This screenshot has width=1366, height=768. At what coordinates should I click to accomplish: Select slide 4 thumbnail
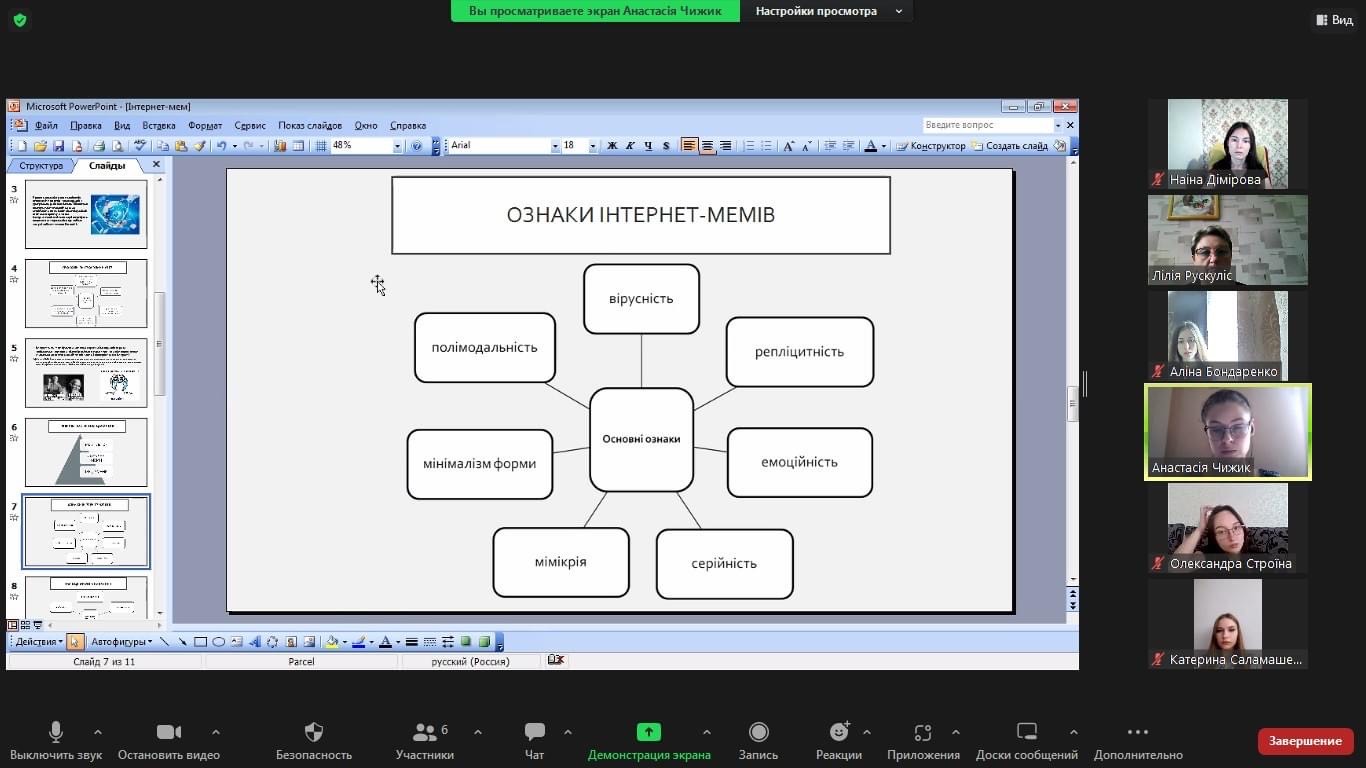pos(86,293)
